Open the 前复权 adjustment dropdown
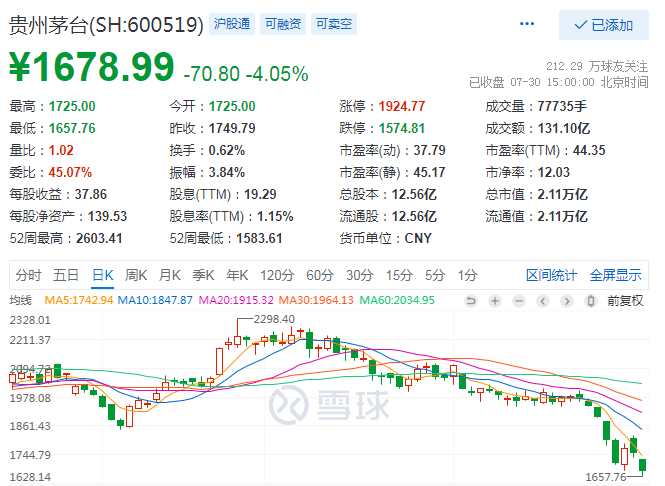Image resolution: width=665 pixels, height=486 pixels. [x=625, y=301]
